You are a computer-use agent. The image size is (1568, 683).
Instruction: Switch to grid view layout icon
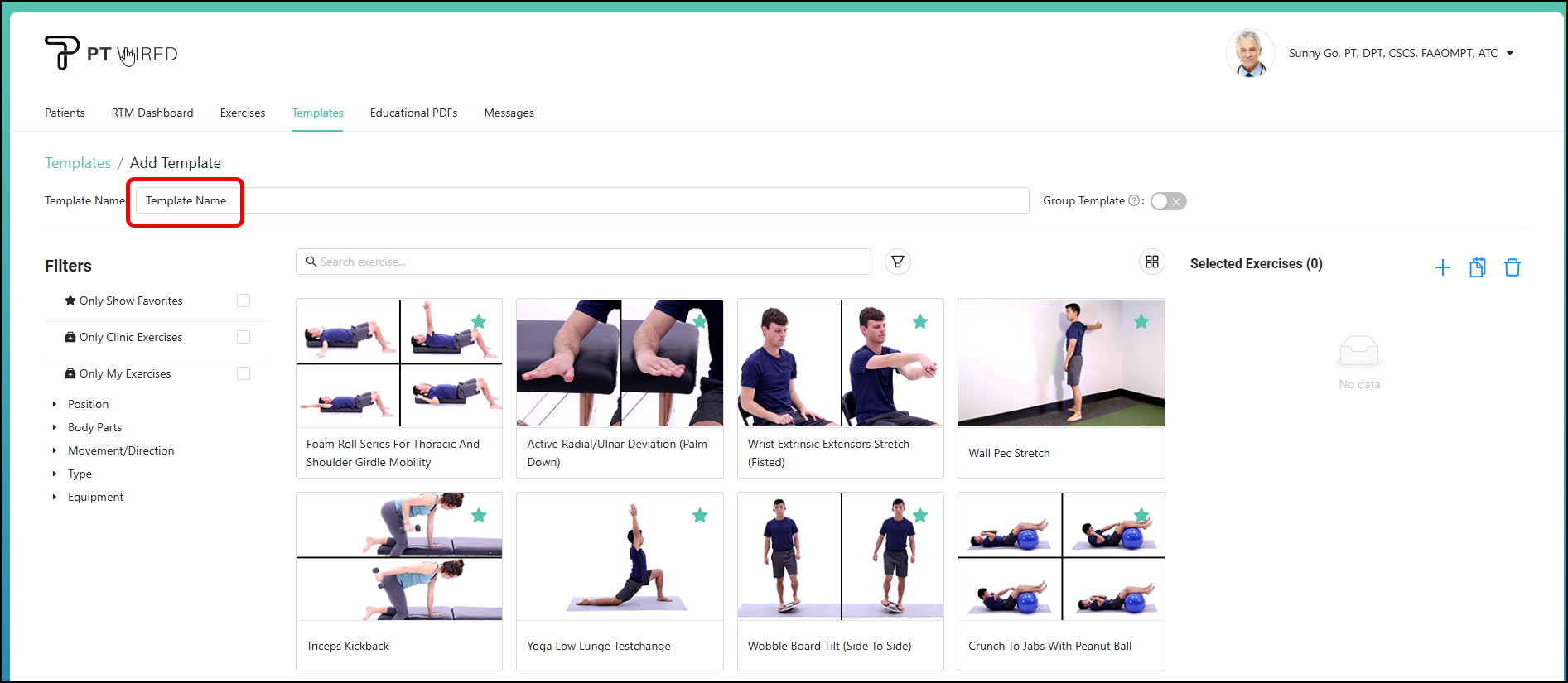[1151, 262]
